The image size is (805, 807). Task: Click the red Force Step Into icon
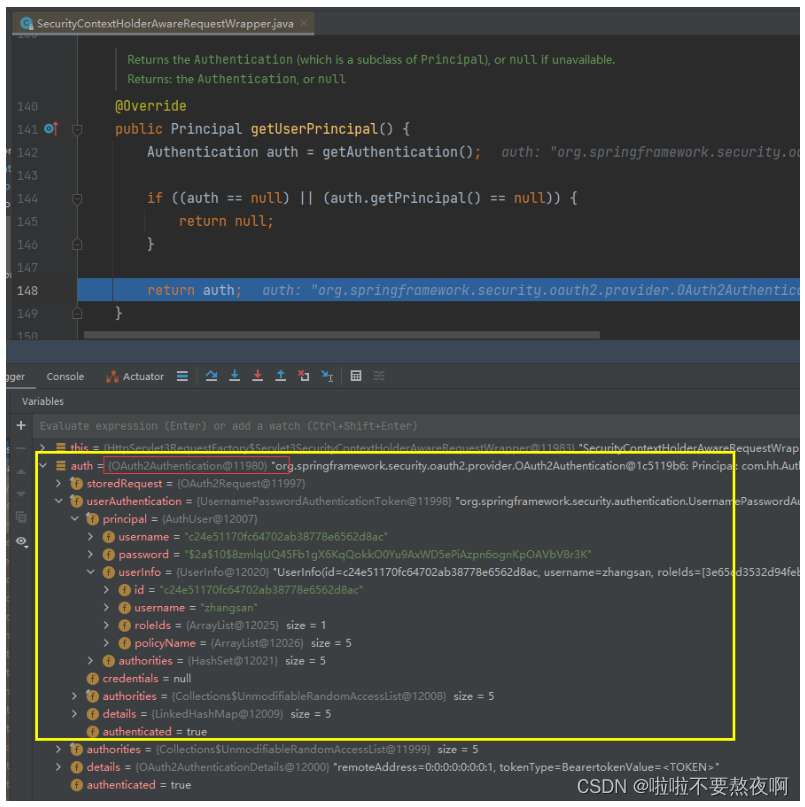point(257,376)
